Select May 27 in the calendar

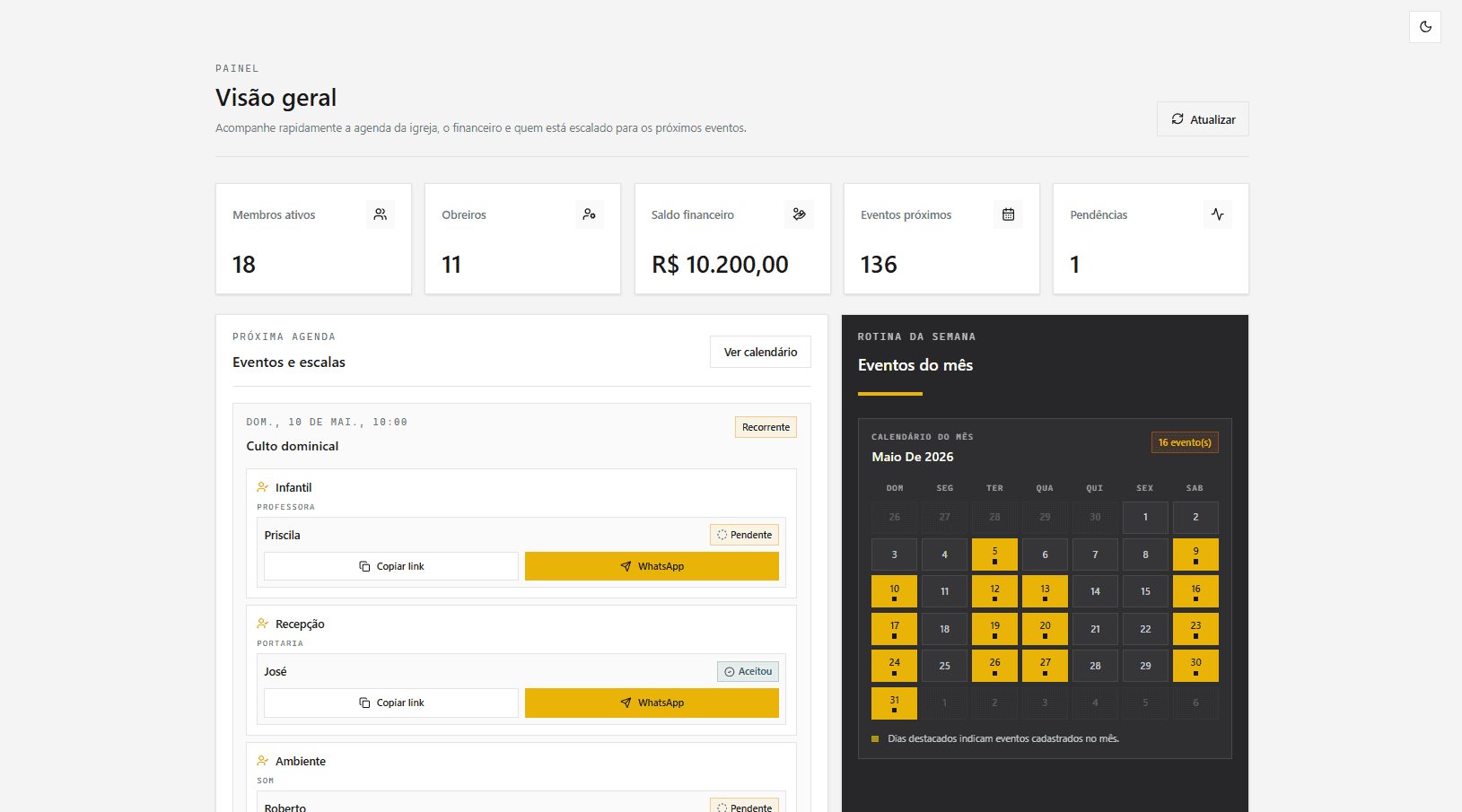point(1045,666)
